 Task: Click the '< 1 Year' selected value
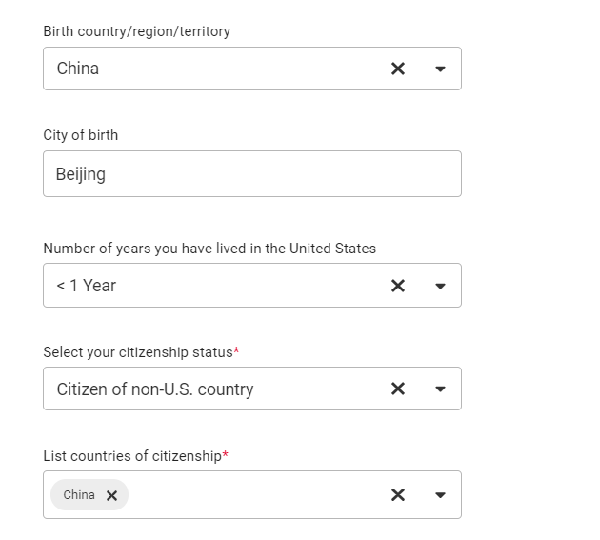click(x=86, y=285)
